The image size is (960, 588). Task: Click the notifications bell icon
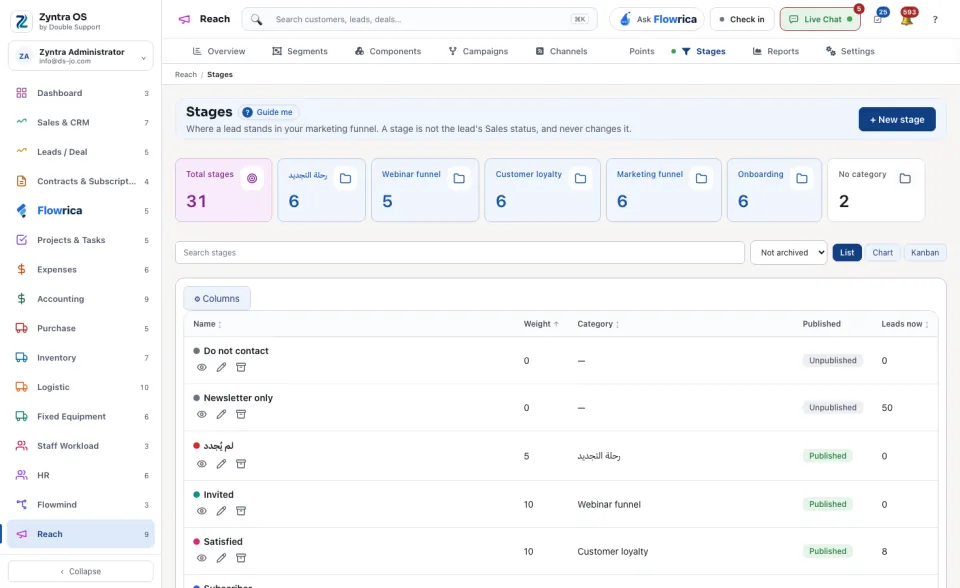[x=907, y=19]
